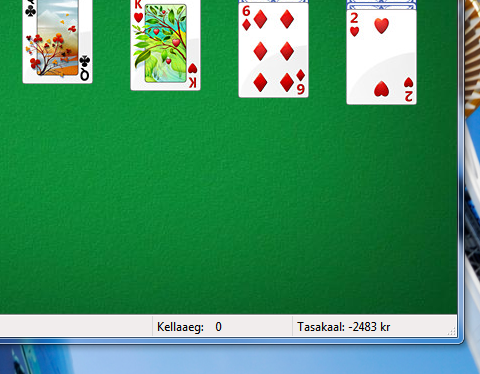Click the tree artwork on the King of Hearts
480x374 pixels.
166,43
